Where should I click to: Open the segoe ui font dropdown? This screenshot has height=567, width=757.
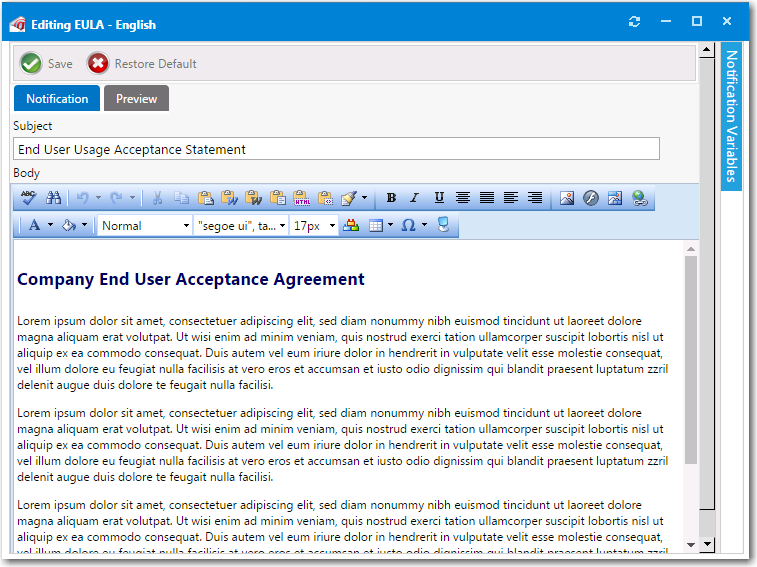(241, 226)
